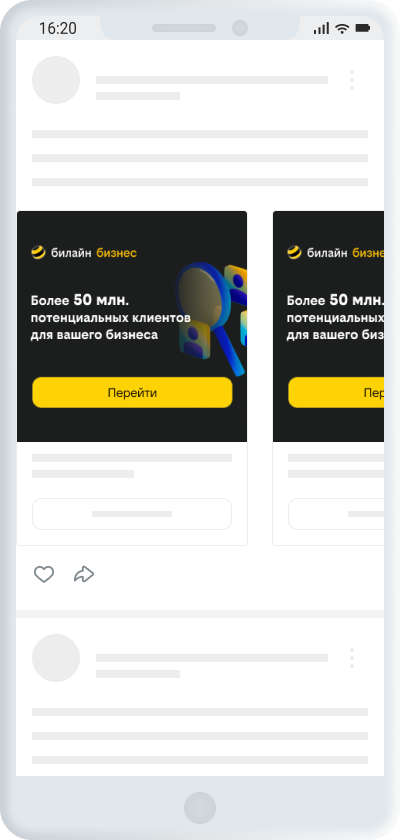400x840 pixels.
Task: Click the Beeline logo on first card
Action: pos(84,252)
